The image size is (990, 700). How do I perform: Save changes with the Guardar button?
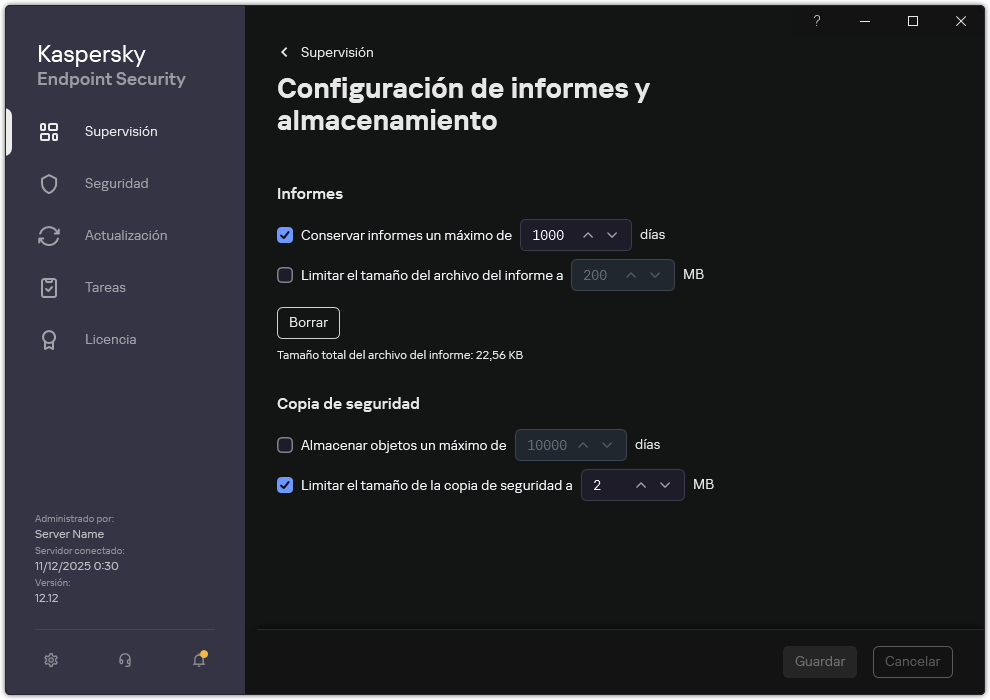(819, 661)
